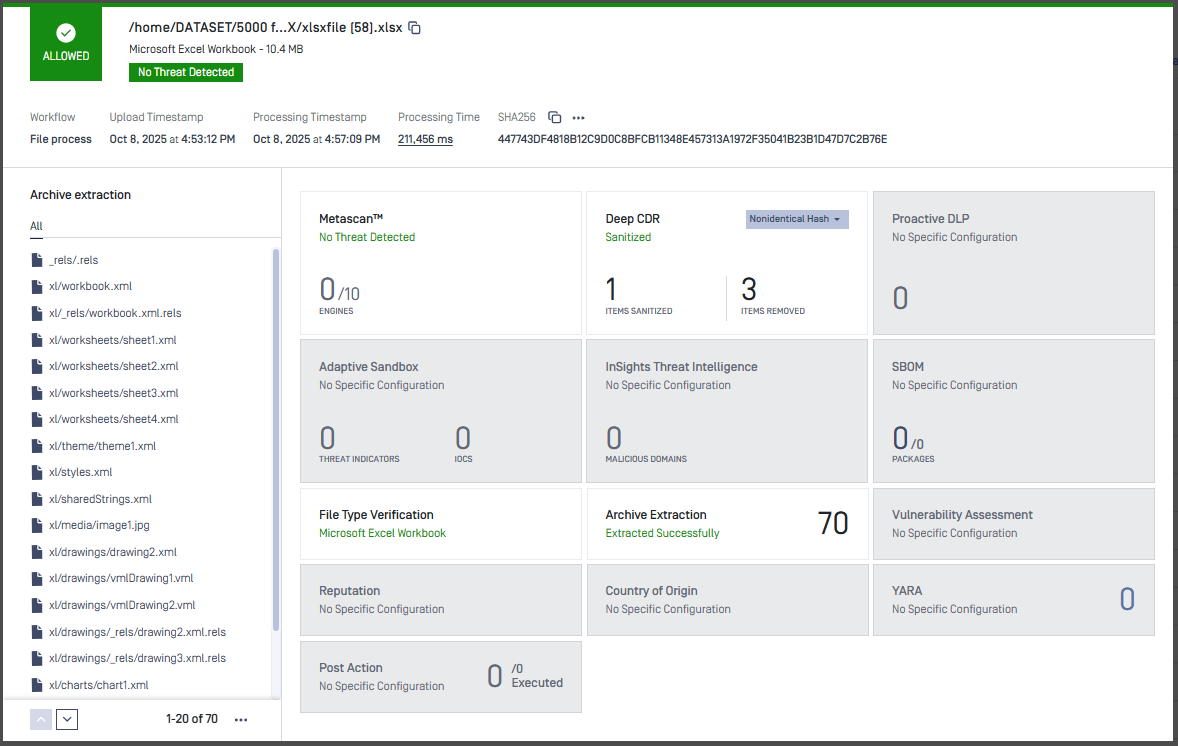This screenshot has width=1178, height=746.
Task: Open pagination more options ellipsis
Action: coord(241,719)
